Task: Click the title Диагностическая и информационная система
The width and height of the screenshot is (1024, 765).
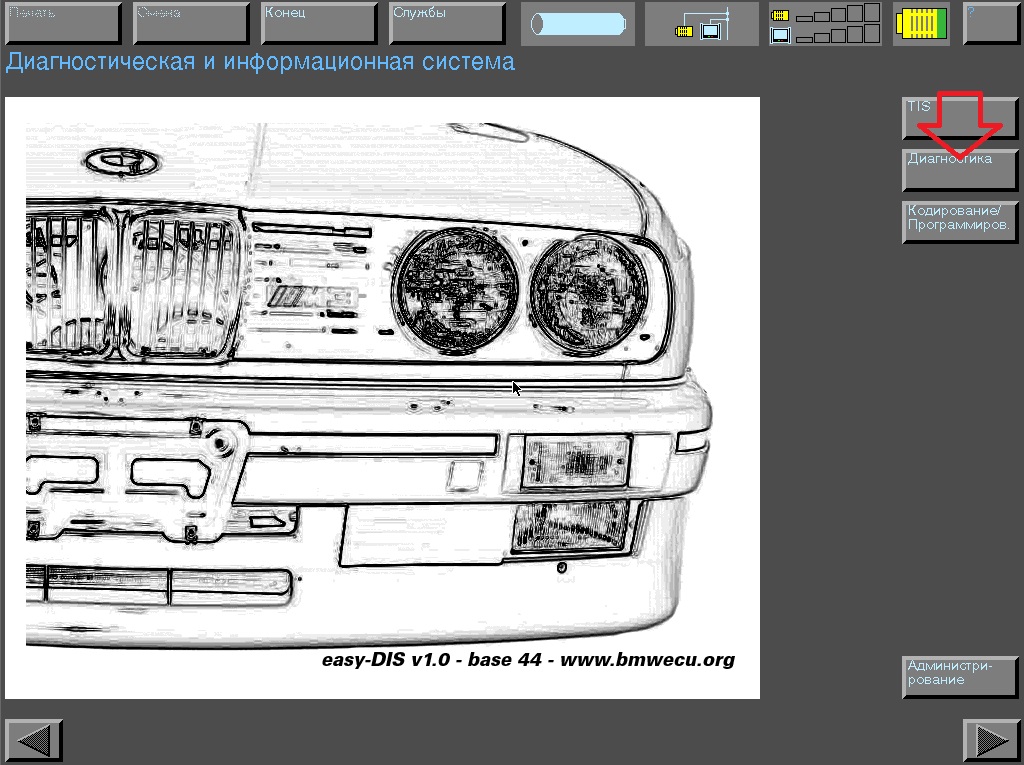Action: [x=260, y=62]
